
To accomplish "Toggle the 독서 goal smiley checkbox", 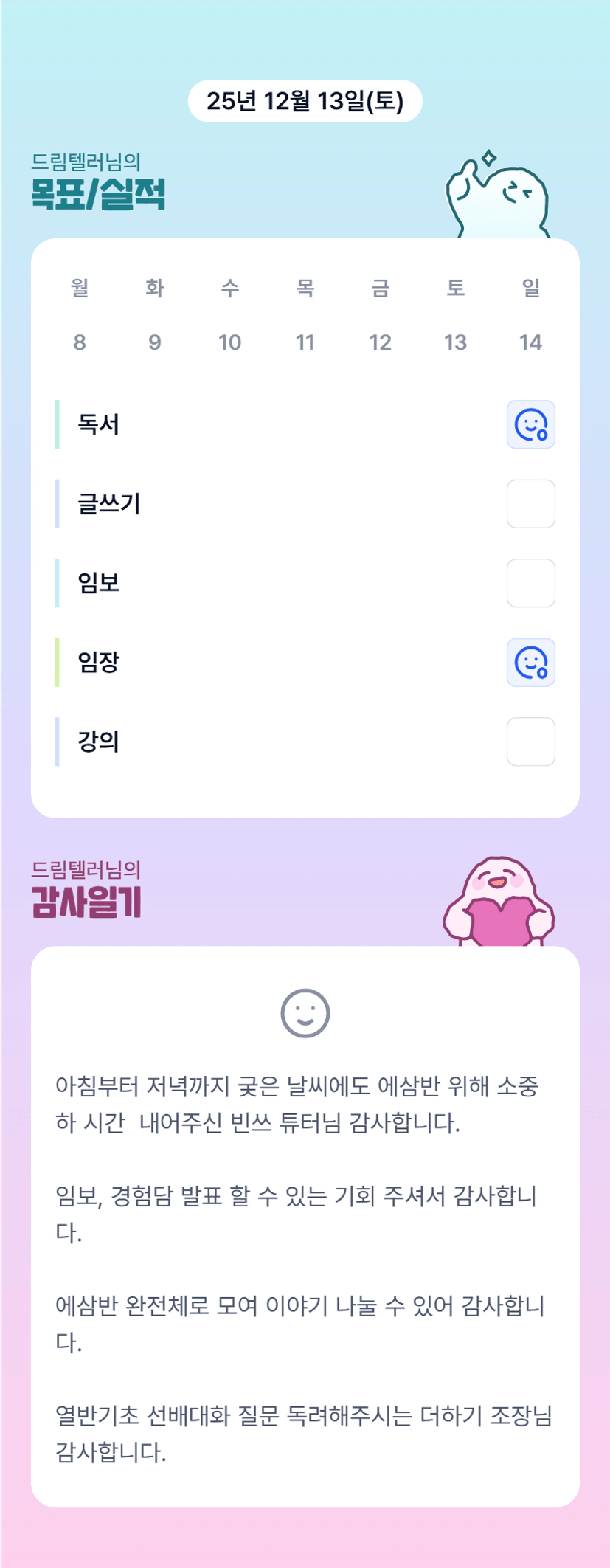I will point(530,424).
